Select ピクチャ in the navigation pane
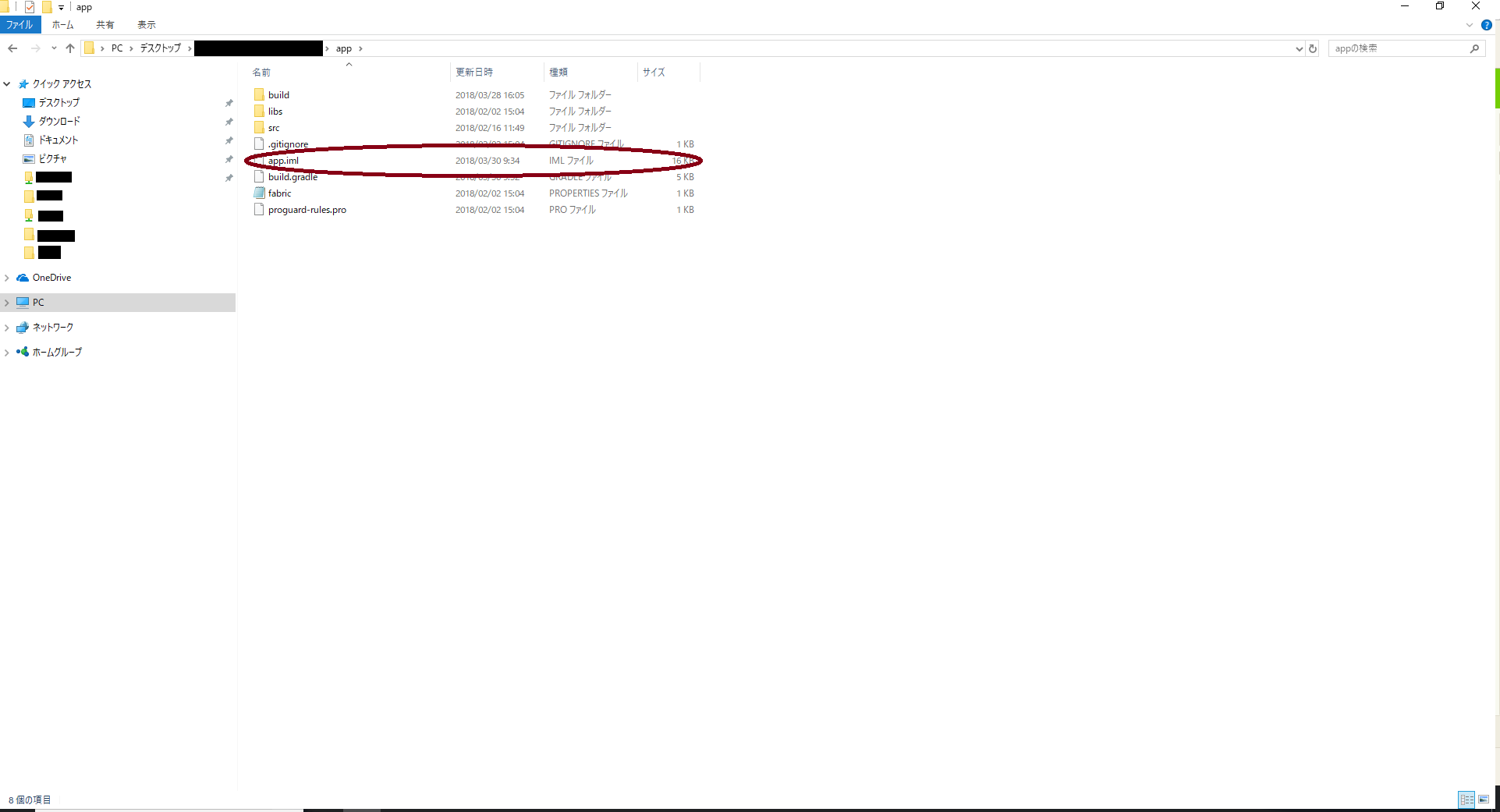Viewport: 1500px width, 812px height. point(53,158)
